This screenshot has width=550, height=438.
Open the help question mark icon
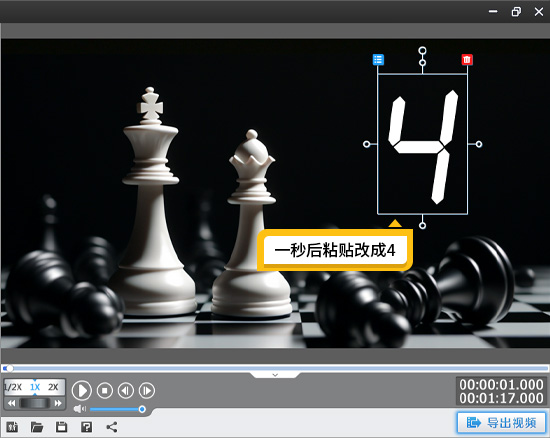click(x=87, y=427)
